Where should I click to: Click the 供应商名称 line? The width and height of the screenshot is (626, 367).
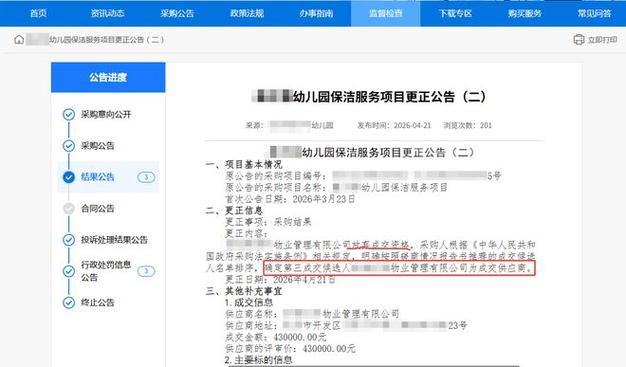(312, 314)
